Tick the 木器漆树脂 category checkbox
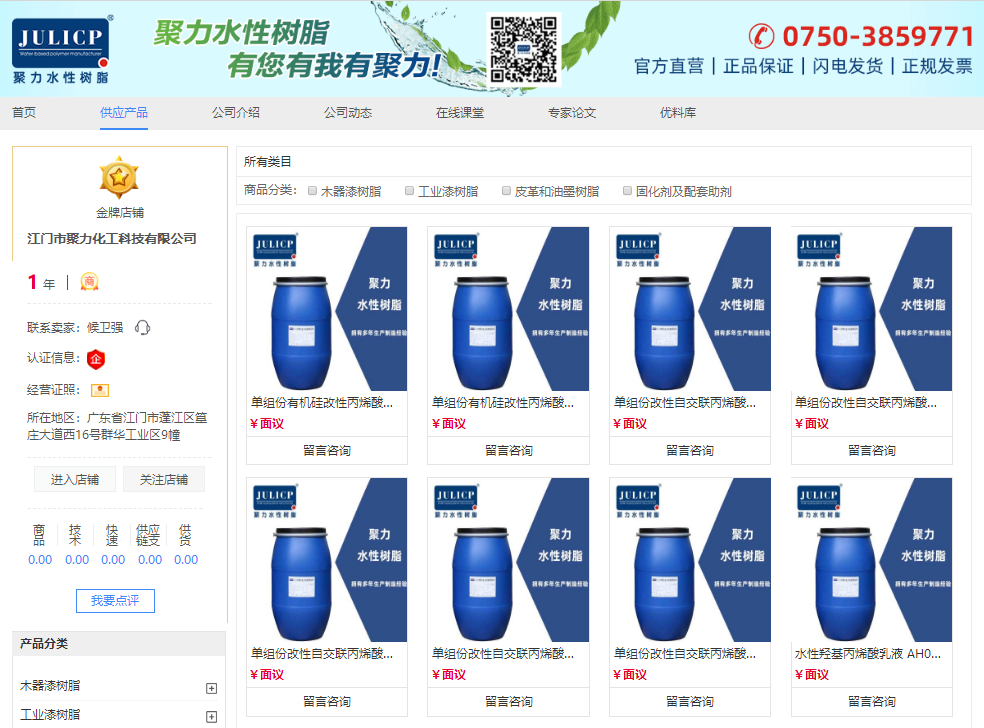This screenshot has width=984, height=728. [x=313, y=191]
